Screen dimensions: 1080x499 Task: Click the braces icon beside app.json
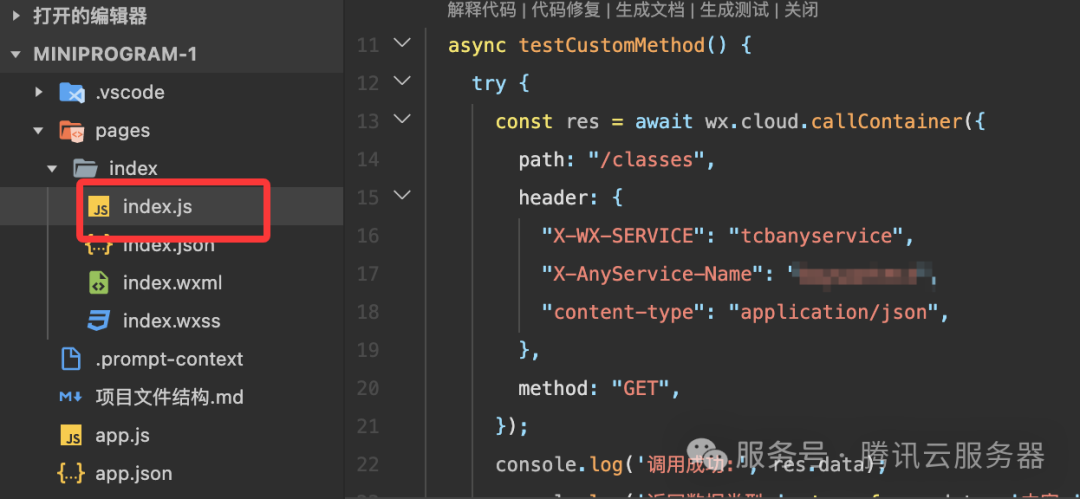[x=71, y=473]
